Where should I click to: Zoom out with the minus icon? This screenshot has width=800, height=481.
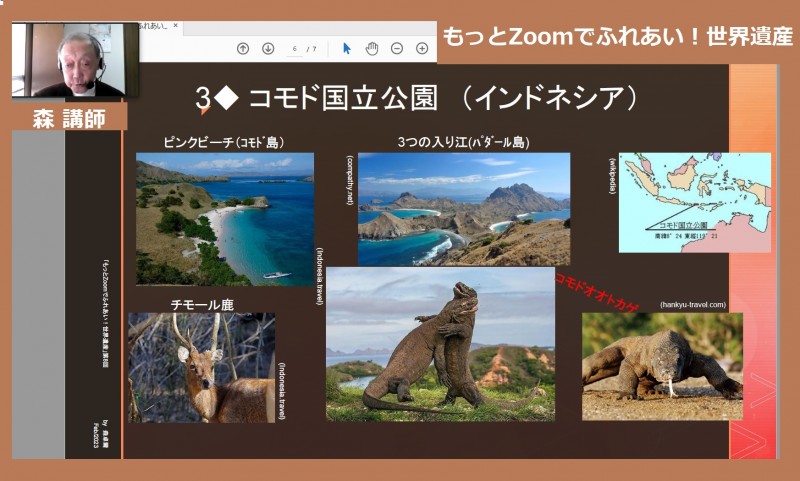(x=396, y=48)
